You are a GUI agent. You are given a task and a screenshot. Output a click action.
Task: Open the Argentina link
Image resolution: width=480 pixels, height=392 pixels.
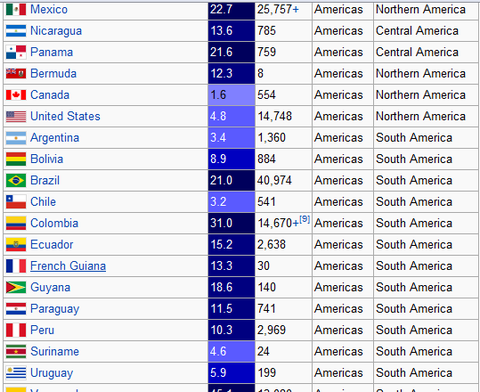point(55,138)
